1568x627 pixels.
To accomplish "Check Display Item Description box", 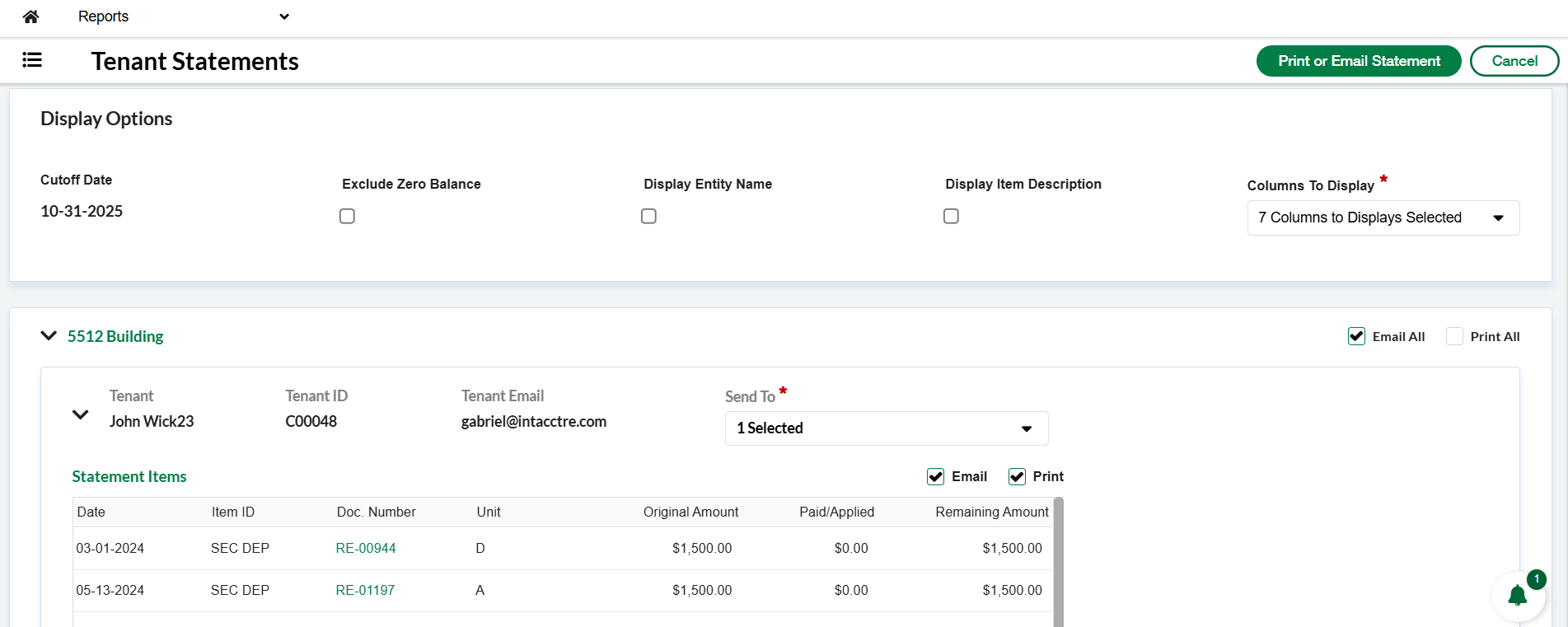I will (951, 216).
